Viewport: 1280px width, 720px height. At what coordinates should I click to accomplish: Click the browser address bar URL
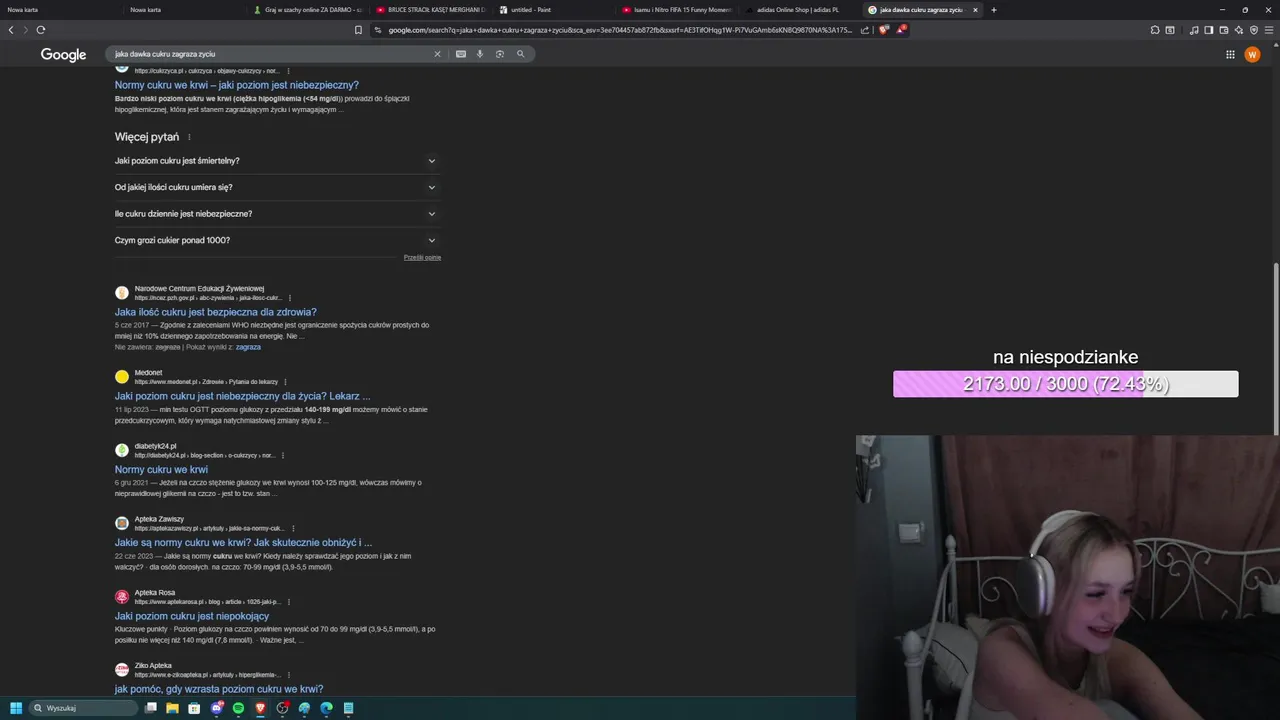tap(620, 30)
